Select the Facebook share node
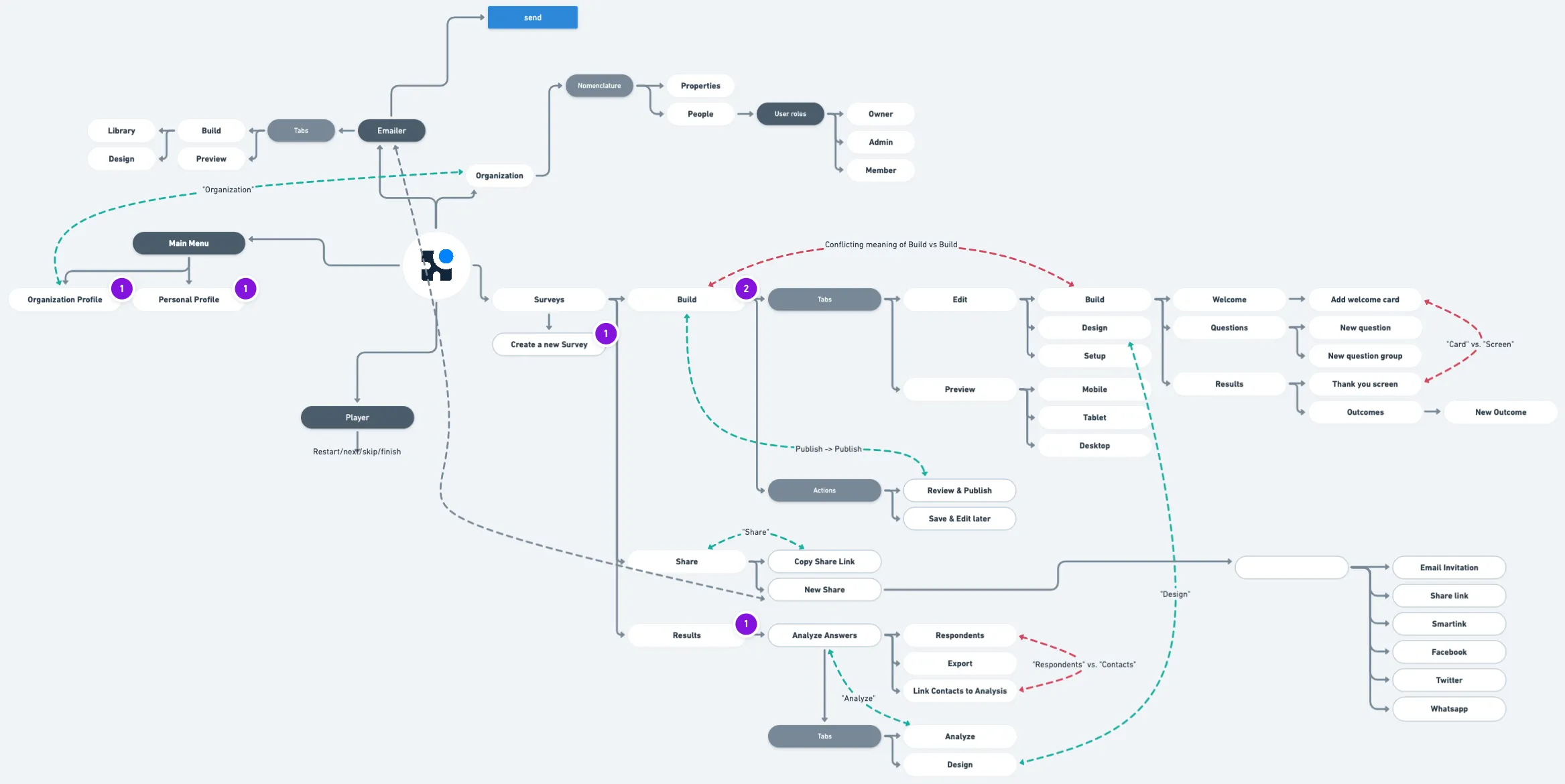This screenshot has width=1565, height=784. [1449, 652]
